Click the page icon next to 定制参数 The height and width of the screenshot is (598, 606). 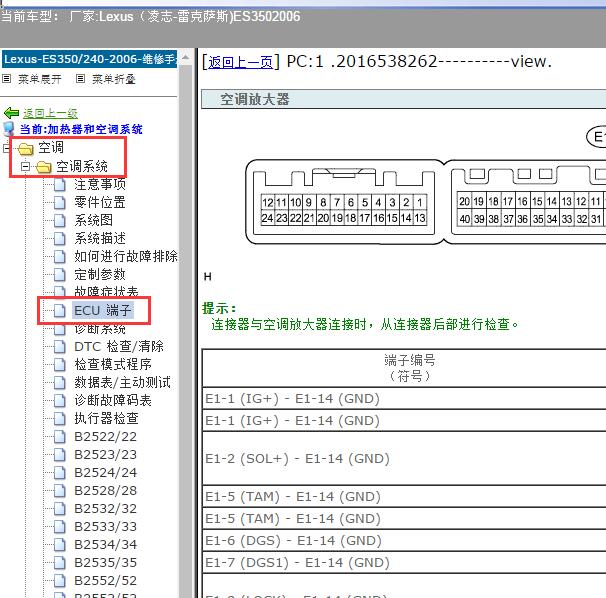pyautogui.click(x=60, y=274)
